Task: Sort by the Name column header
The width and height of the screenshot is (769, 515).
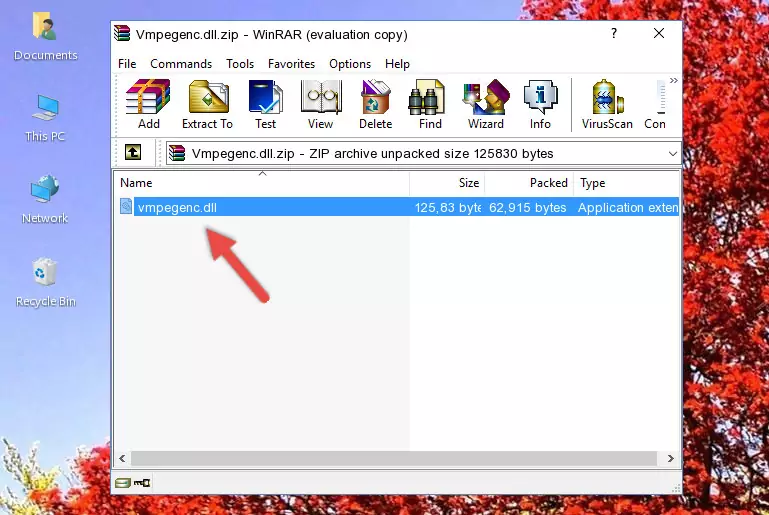Action: click(x=262, y=183)
